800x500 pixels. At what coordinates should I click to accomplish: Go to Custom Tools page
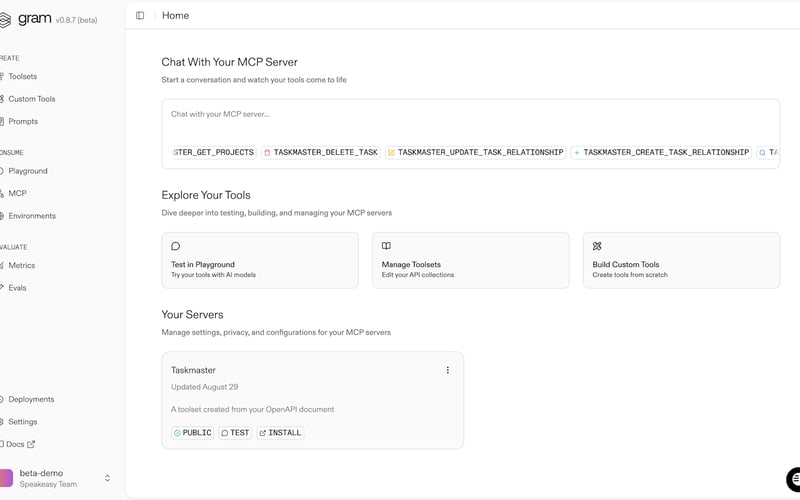pyautogui.click(x=31, y=99)
